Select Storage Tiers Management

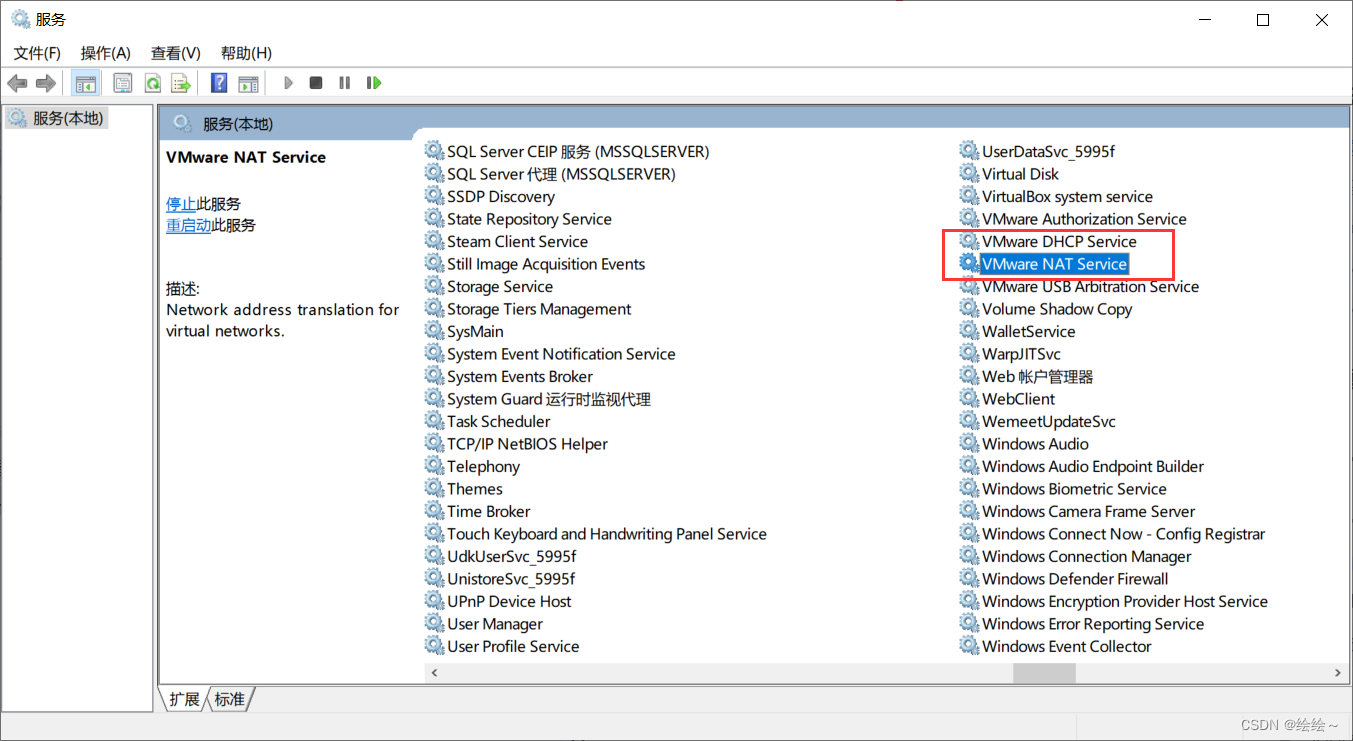[x=539, y=309]
